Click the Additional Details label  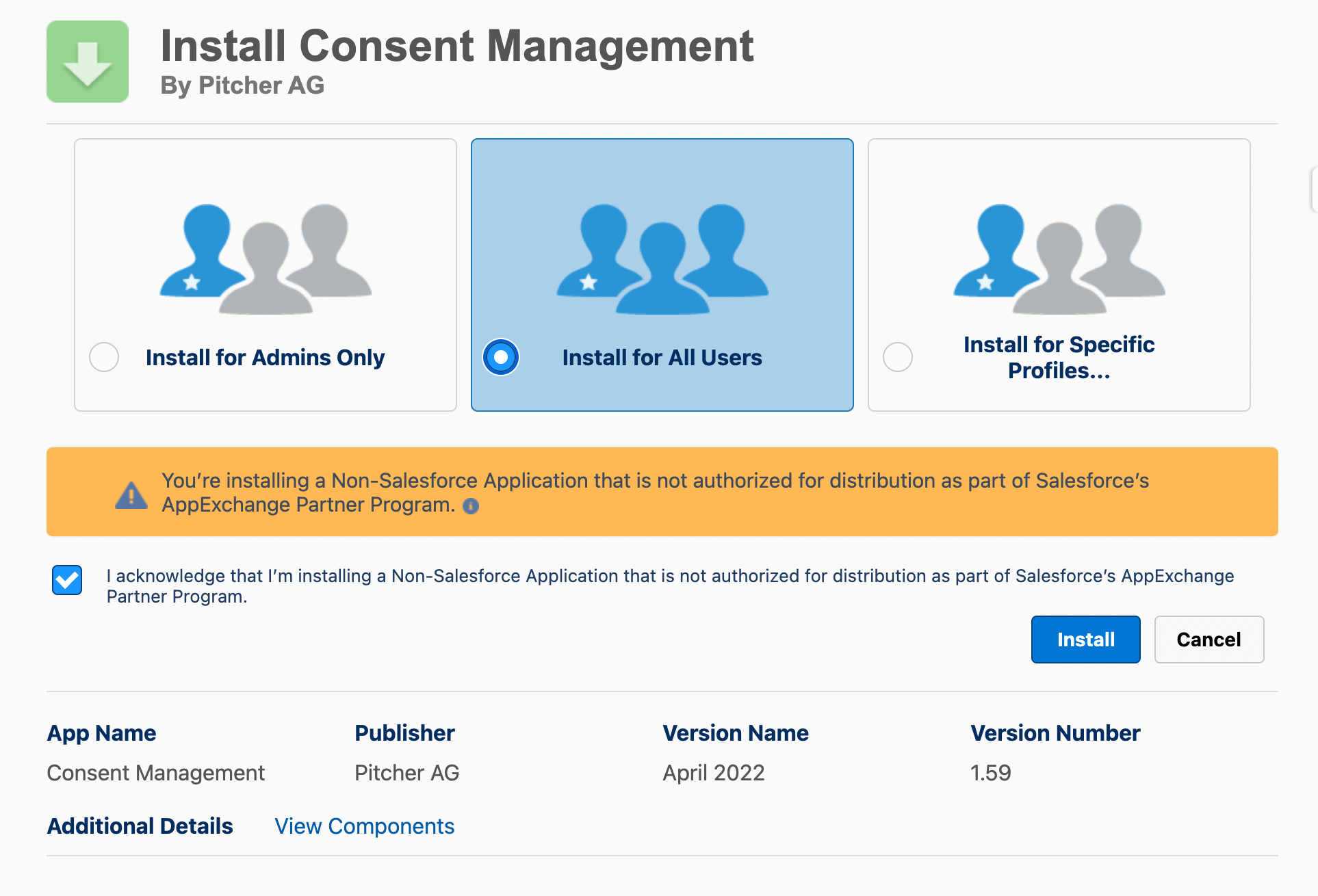click(x=140, y=826)
